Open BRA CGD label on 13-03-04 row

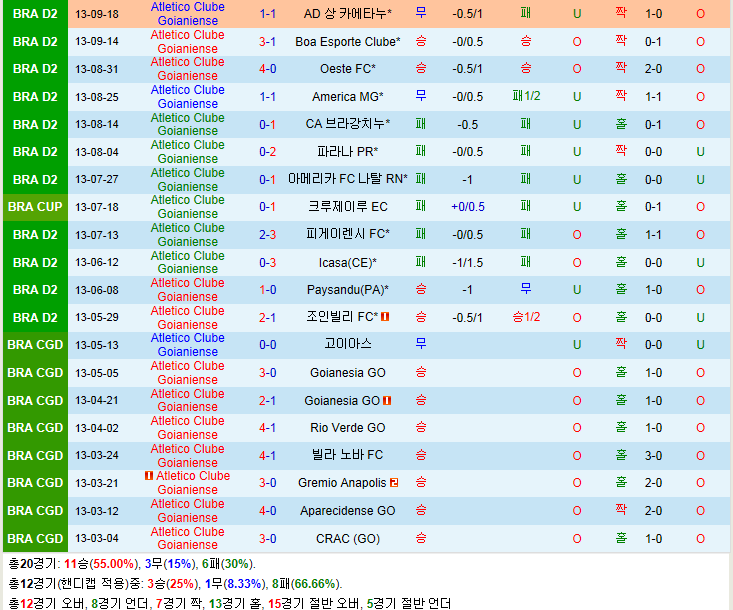click(x=35, y=538)
